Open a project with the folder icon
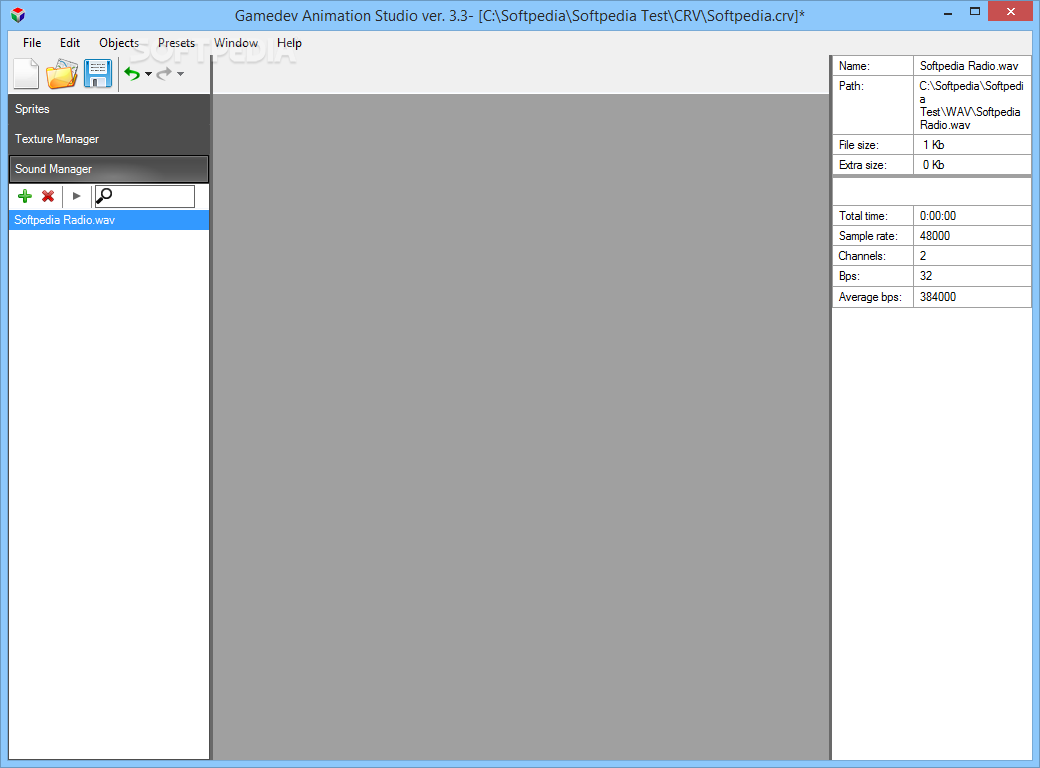Viewport: 1040px width, 768px height. click(62, 74)
